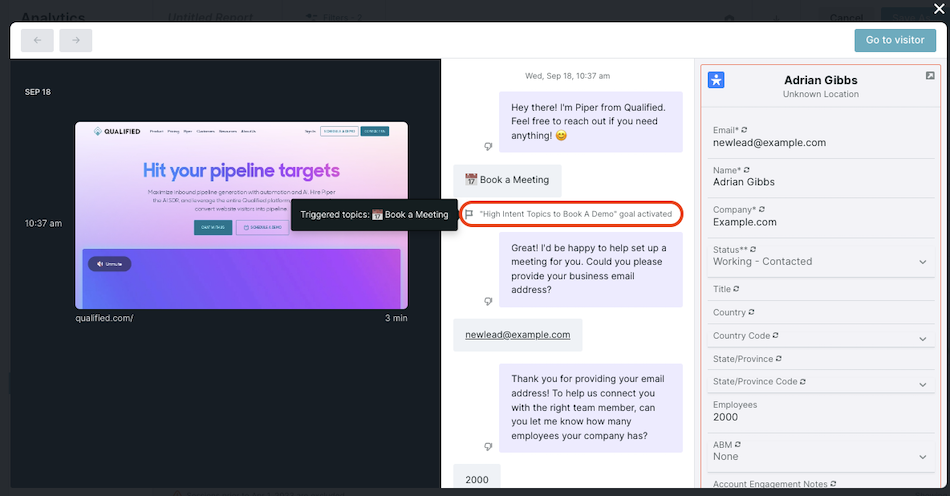Image resolution: width=950 pixels, height=496 pixels.
Task: Expand the Country Code dropdown
Action: coord(820,336)
